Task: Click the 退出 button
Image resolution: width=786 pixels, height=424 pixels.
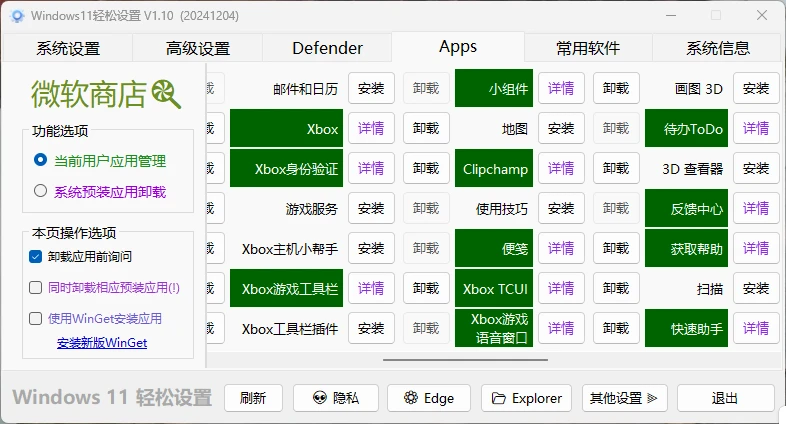Action: [x=725, y=398]
